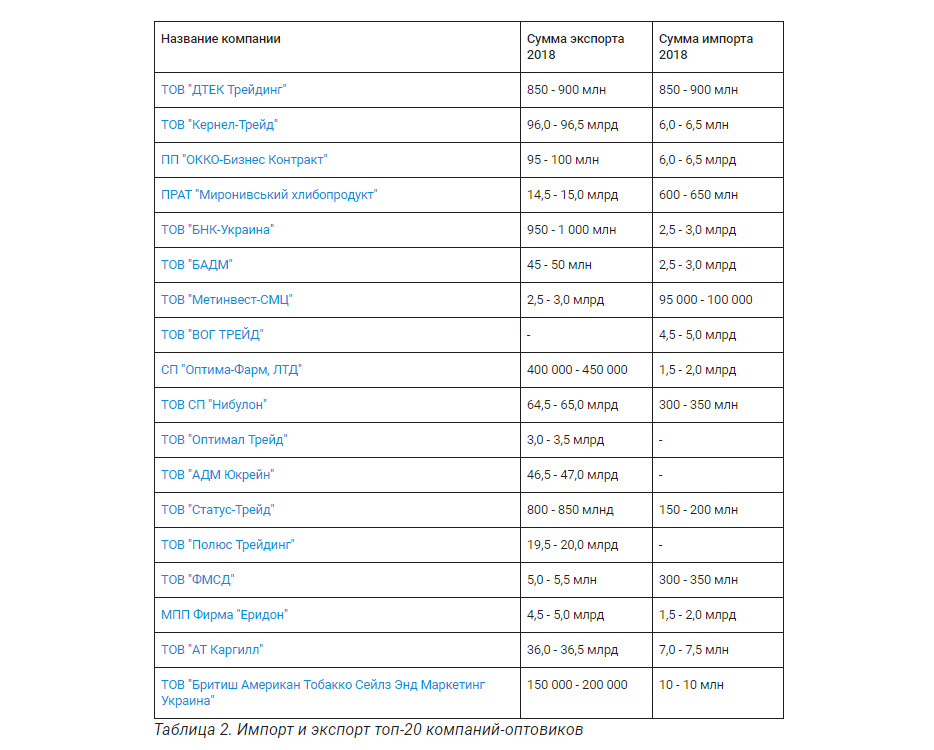
Task: Open the ТОВ "Оптимал Трейд" link
Action: 224,440
